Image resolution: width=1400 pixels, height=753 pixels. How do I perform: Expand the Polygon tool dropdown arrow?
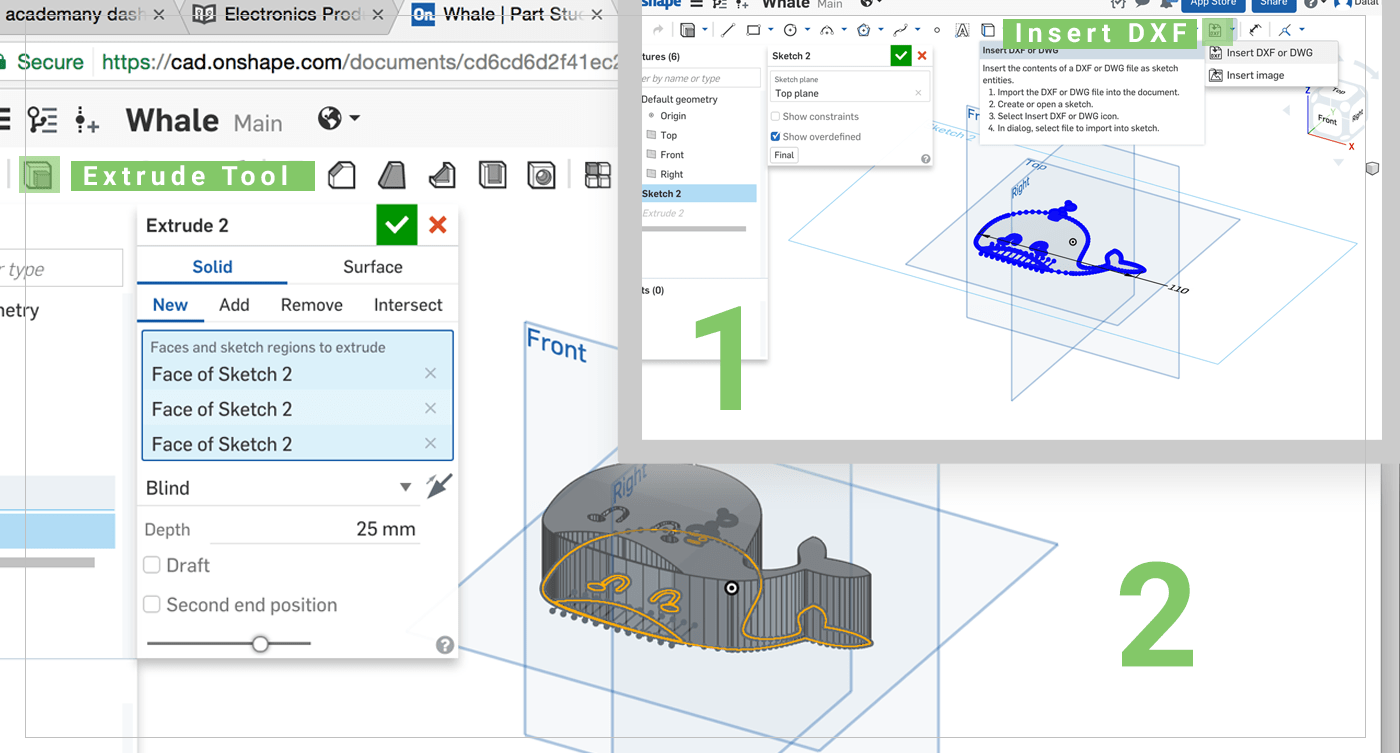click(x=882, y=30)
